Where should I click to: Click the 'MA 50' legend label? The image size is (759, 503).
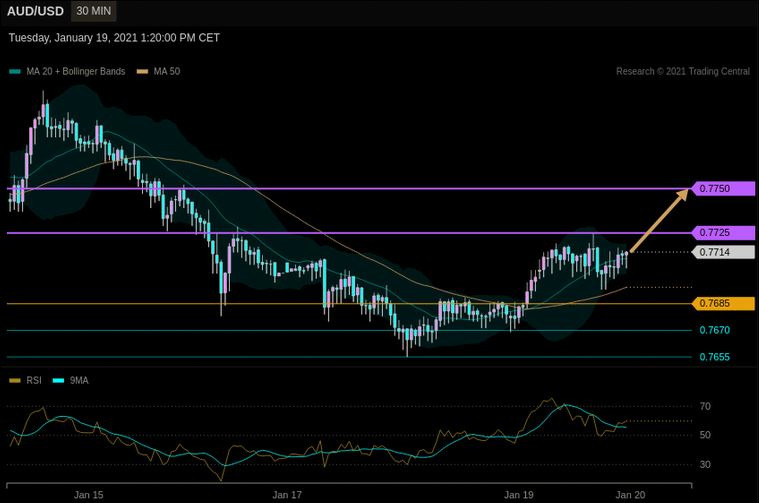[x=167, y=72]
